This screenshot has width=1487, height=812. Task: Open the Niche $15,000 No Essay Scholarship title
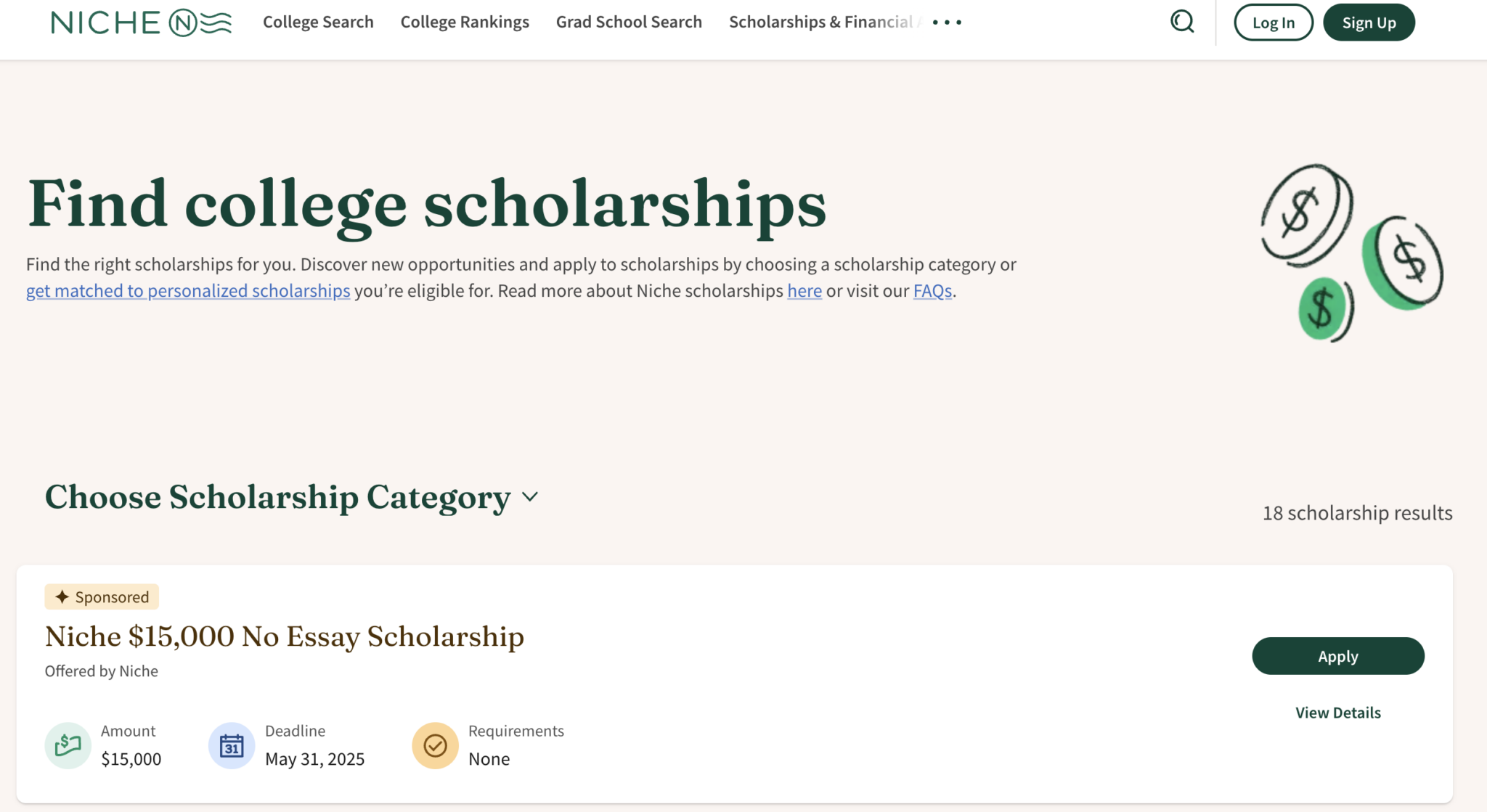tap(284, 636)
